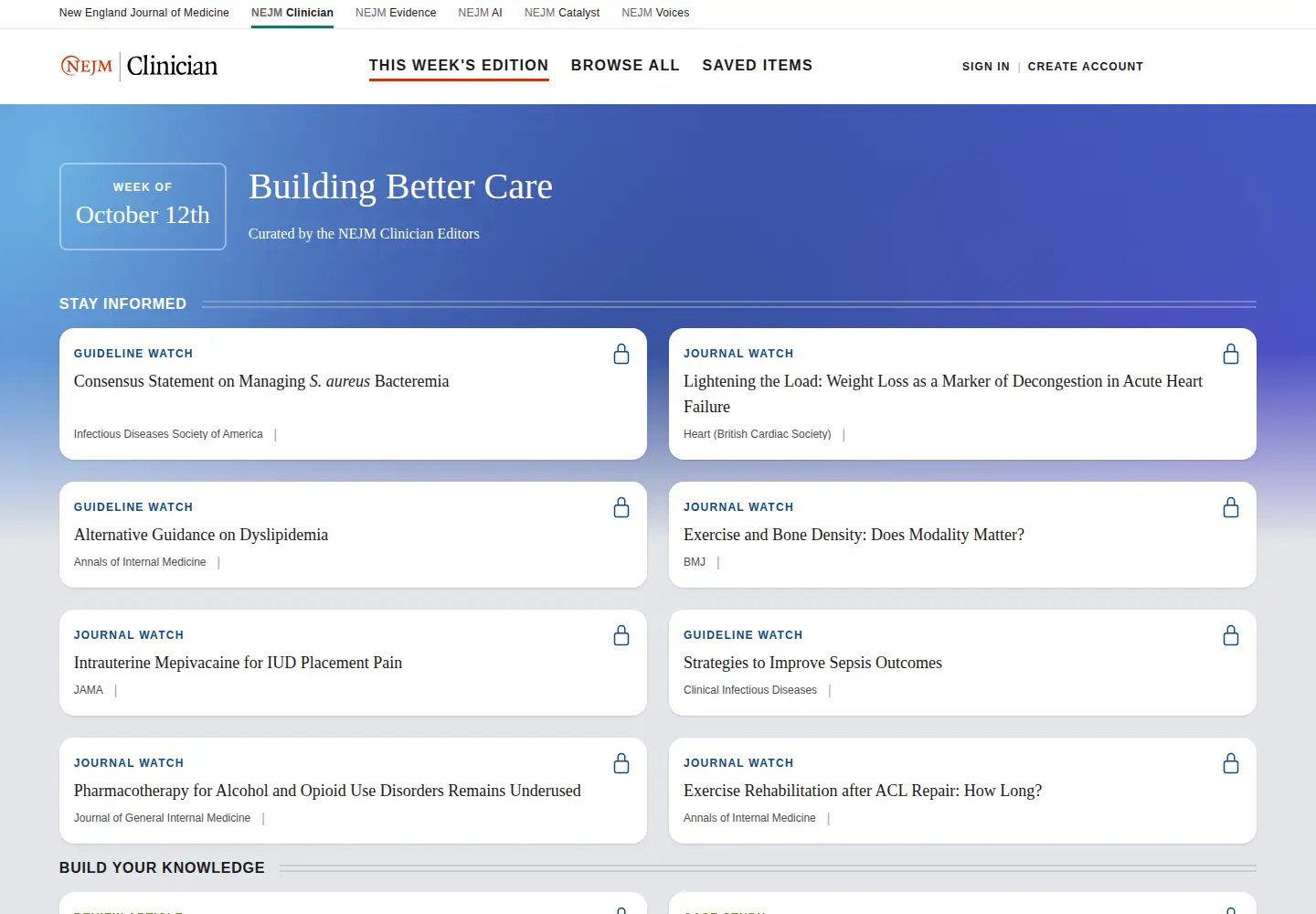Viewport: 1316px width, 914px height.
Task: Open This Week's Edition
Action: pyautogui.click(x=459, y=66)
